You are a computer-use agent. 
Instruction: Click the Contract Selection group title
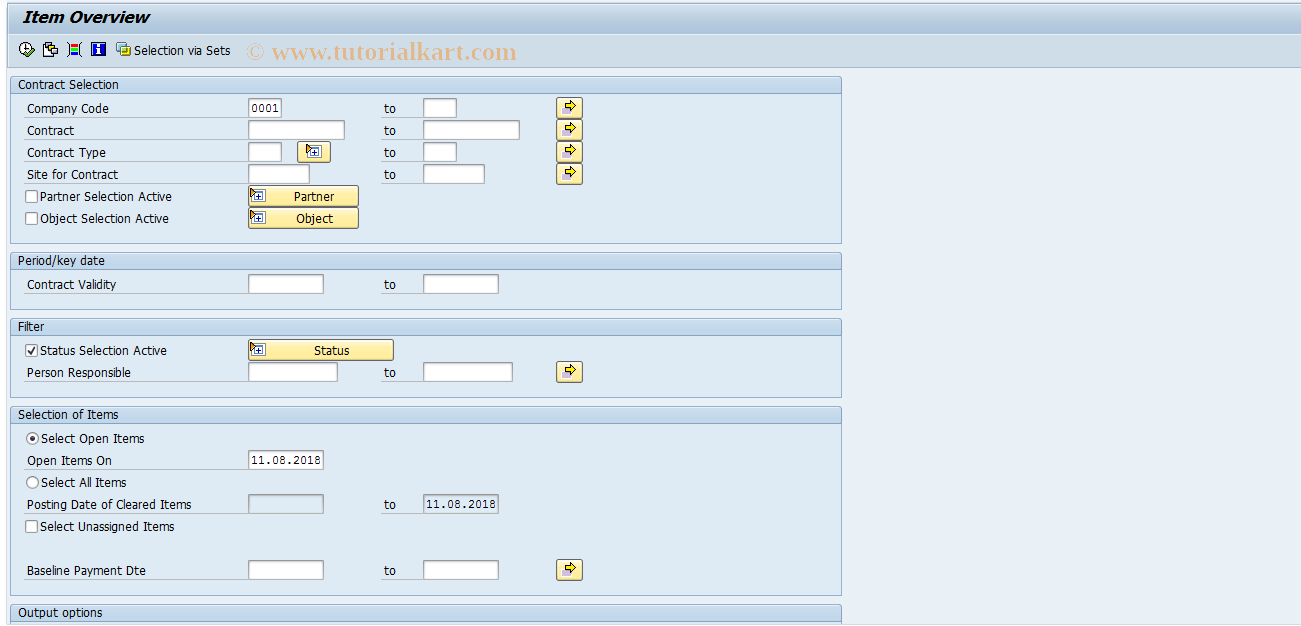pyautogui.click(x=68, y=85)
